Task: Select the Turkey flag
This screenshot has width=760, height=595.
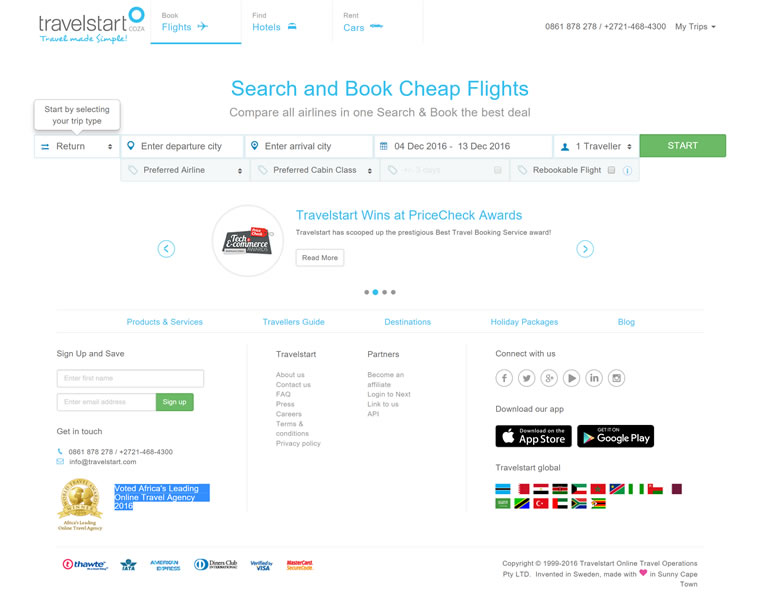Action: coord(541,504)
